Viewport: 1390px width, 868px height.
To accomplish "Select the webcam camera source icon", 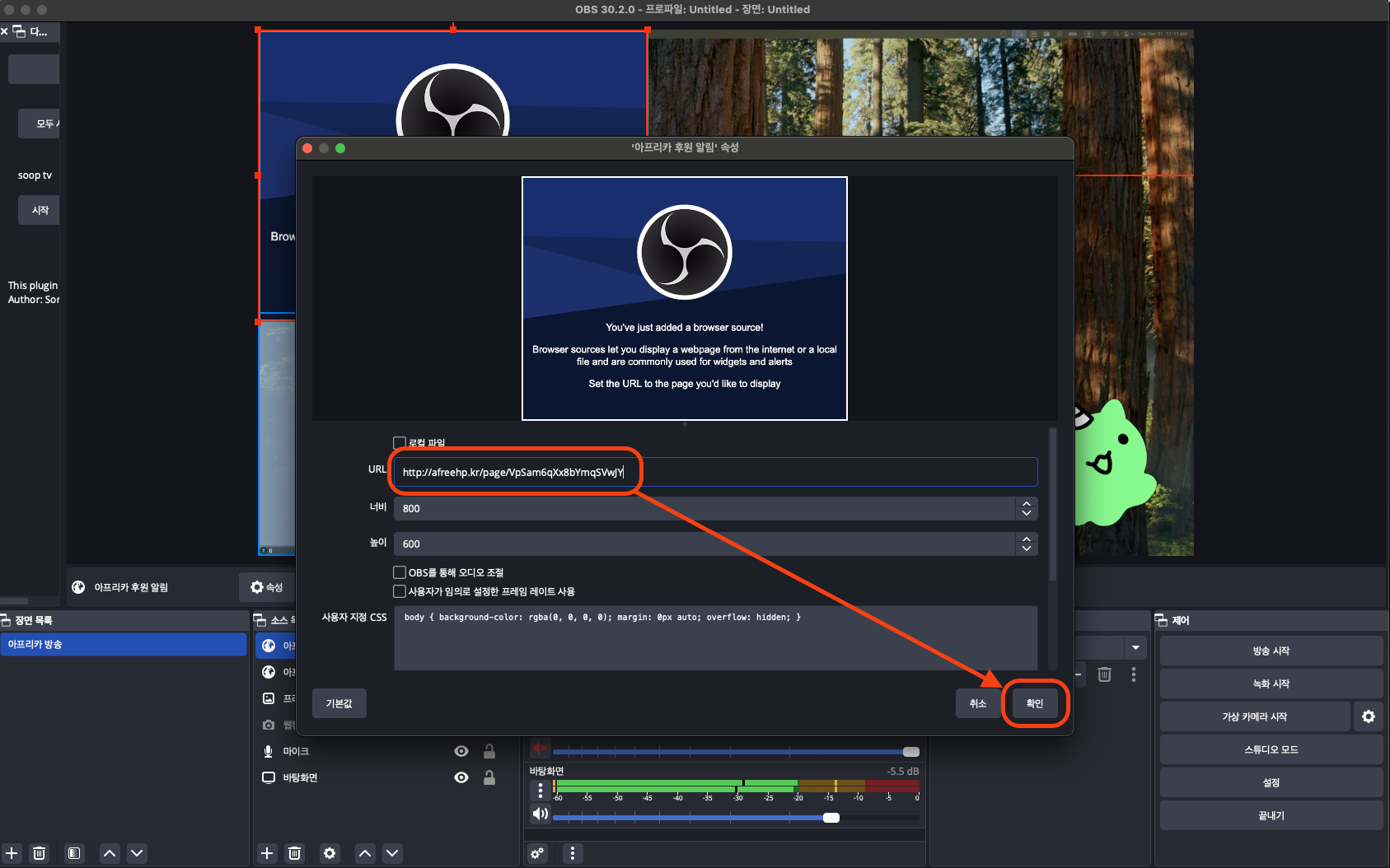I will 268,725.
